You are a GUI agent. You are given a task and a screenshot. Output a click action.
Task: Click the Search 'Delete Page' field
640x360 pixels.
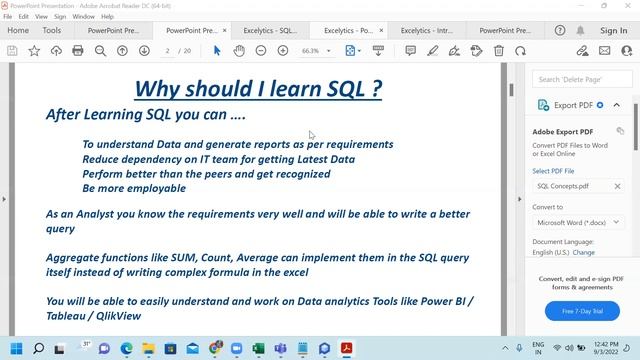582,79
